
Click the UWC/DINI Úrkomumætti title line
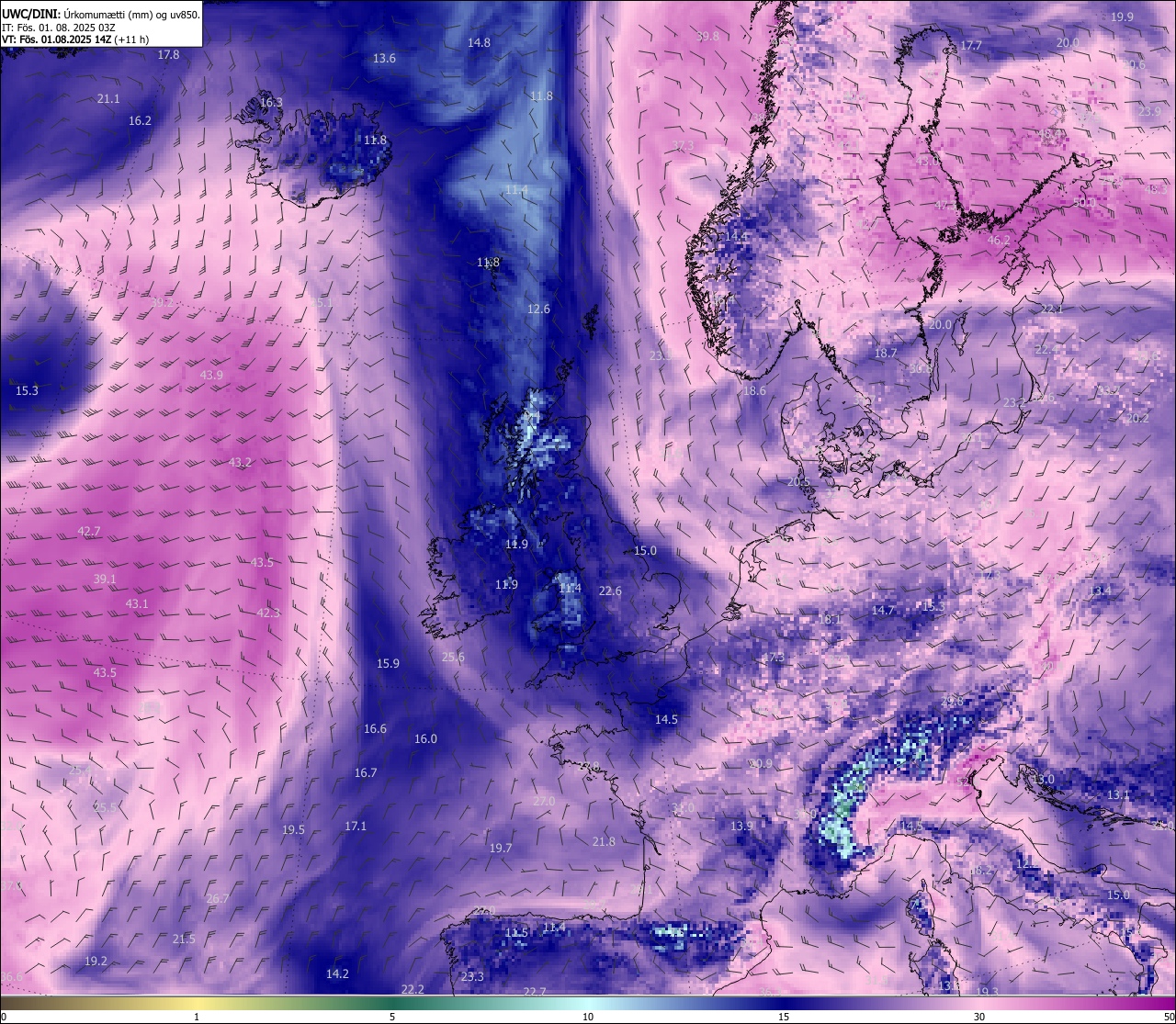point(101,14)
